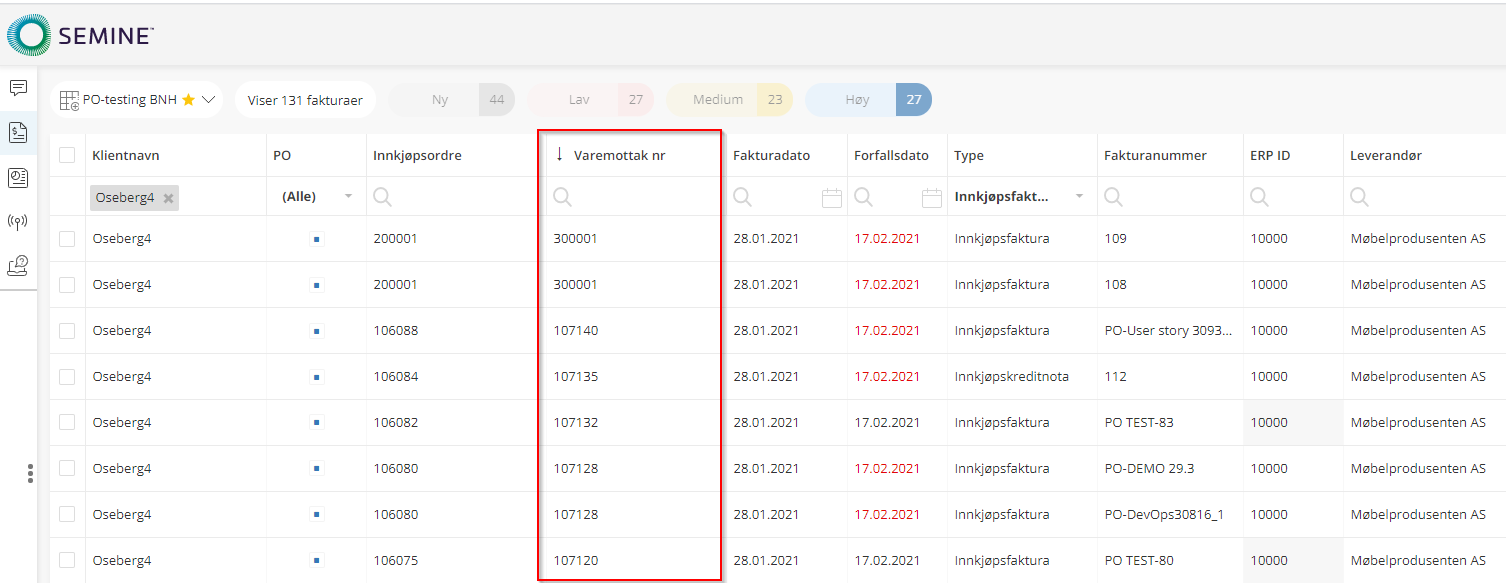This screenshot has width=1506, height=583.
Task: Open the help desk sidebar icon
Action: 18,265
